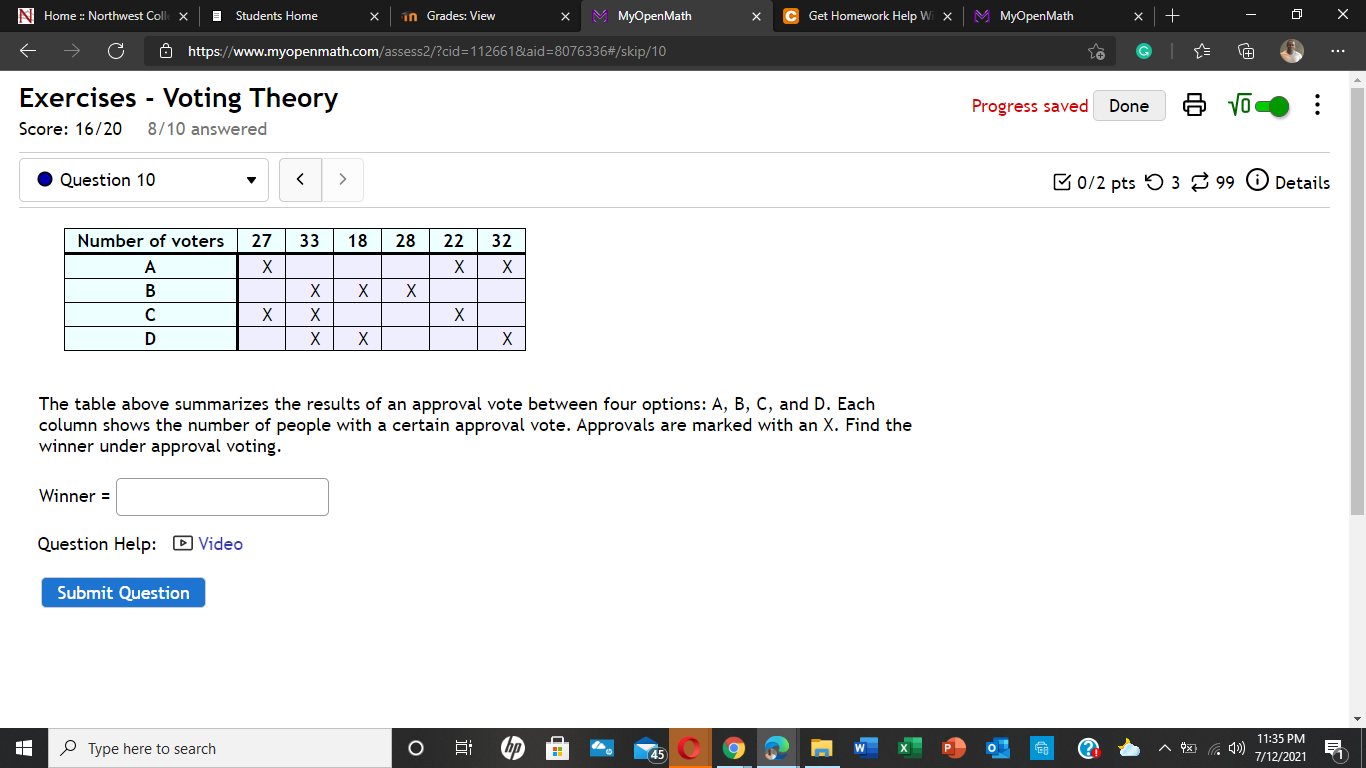Click the info icon next to Details
The width and height of the screenshot is (1366, 768).
(x=1256, y=181)
